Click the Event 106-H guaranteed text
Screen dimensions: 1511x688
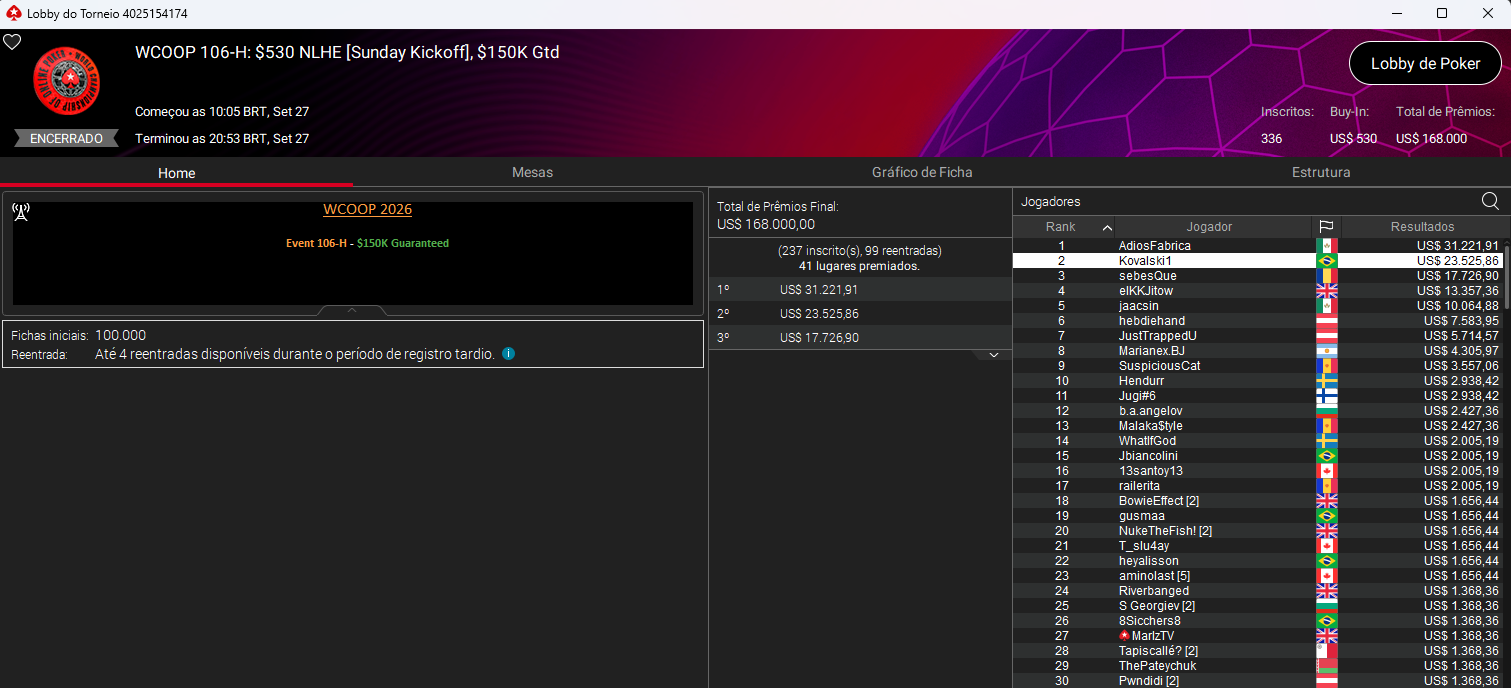coord(367,243)
